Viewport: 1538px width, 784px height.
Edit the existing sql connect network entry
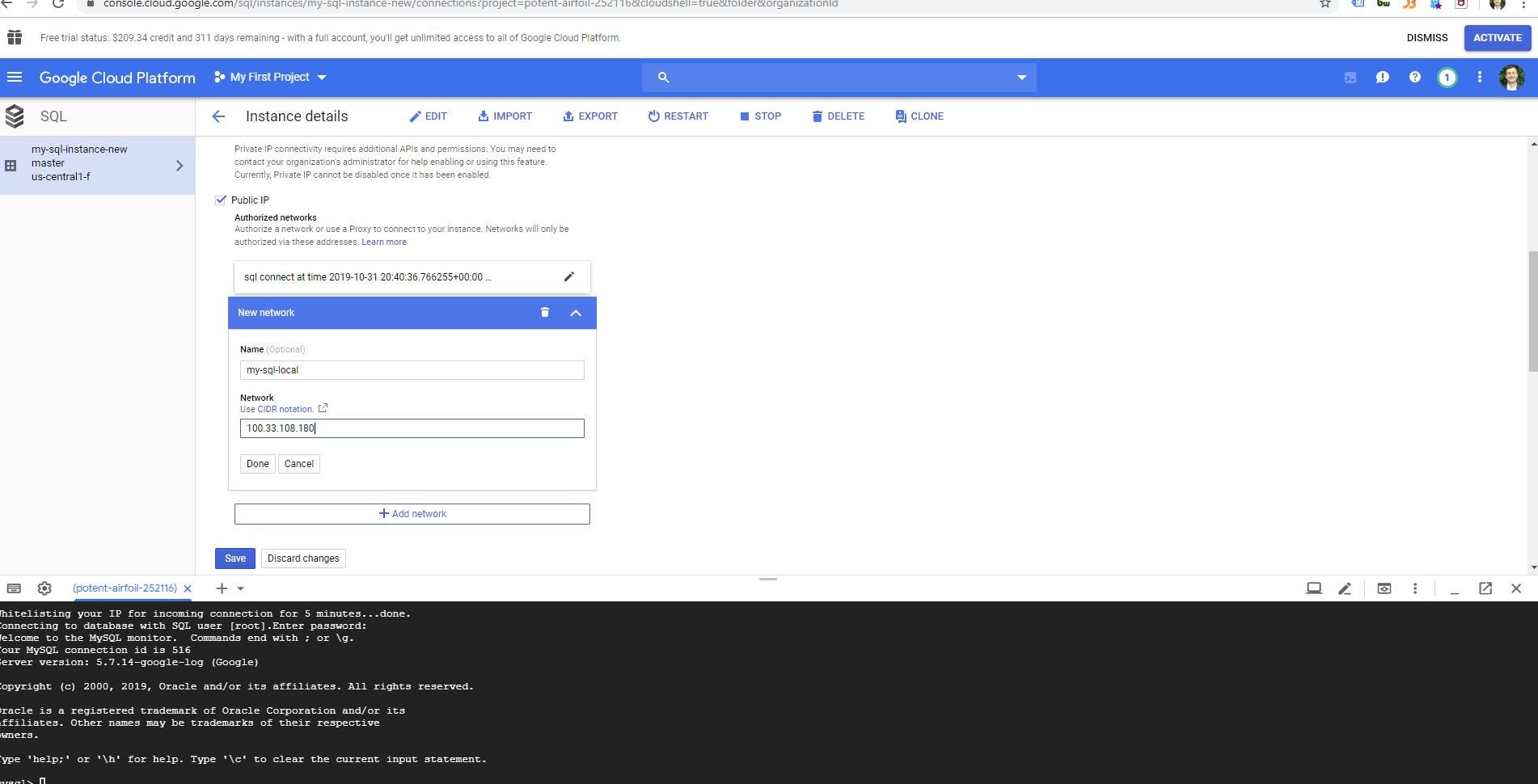569,276
